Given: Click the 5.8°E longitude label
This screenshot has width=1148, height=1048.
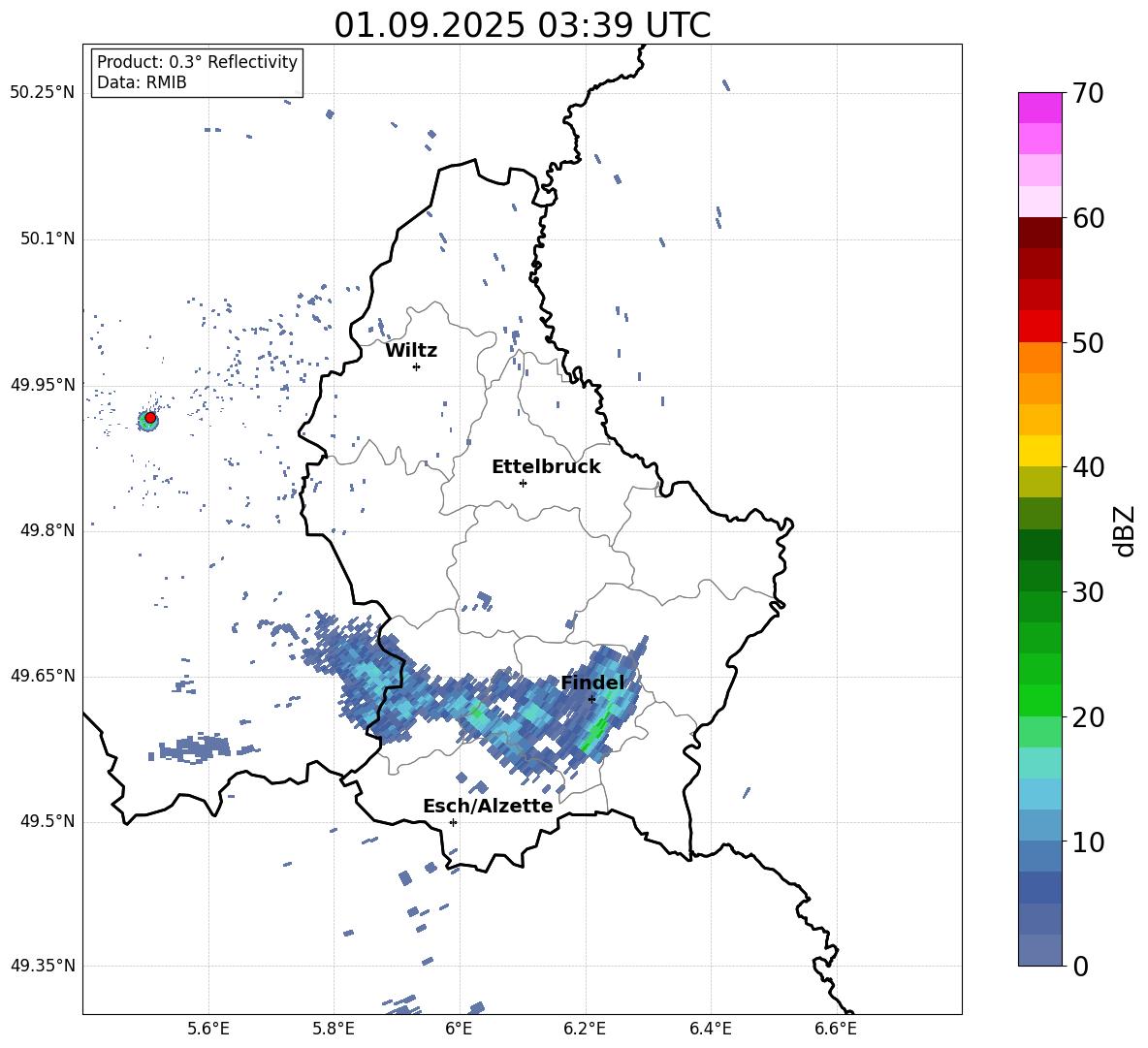Looking at the screenshot, I should coord(334,1029).
